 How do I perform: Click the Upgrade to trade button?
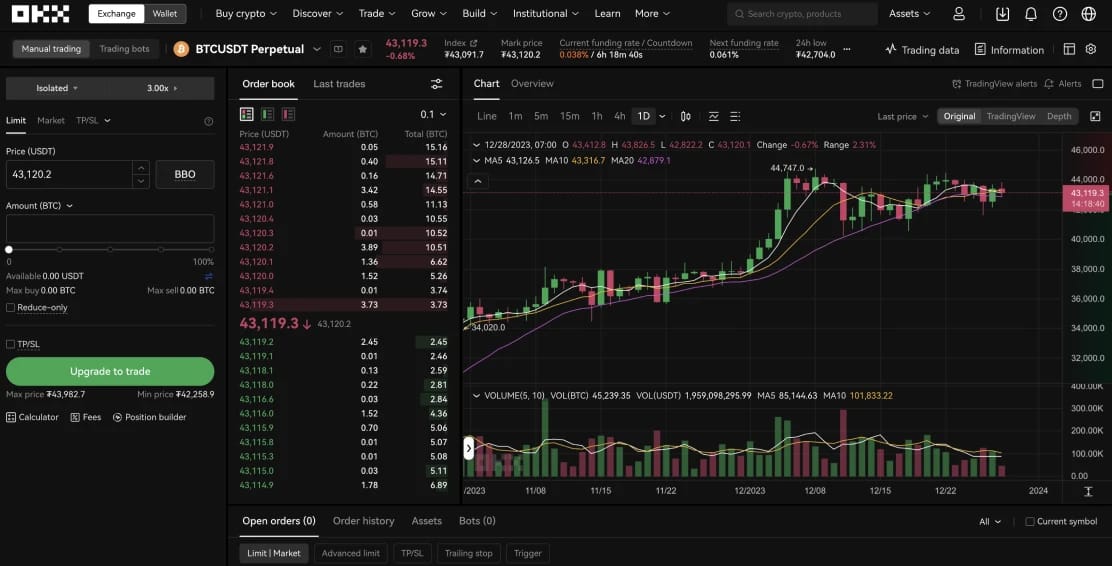click(110, 372)
